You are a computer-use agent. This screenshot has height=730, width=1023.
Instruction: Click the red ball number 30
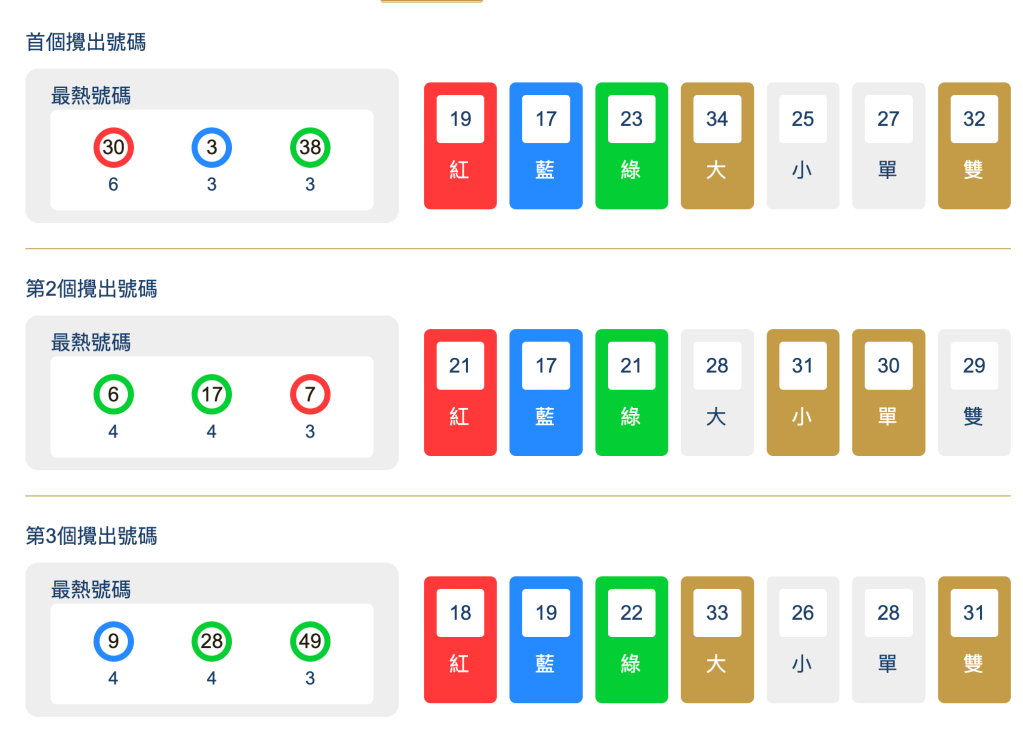tap(113, 149)
